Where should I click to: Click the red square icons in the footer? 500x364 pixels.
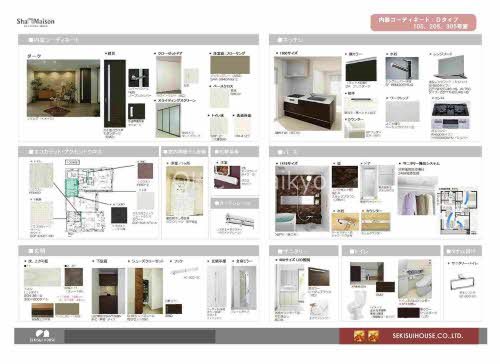366,336
